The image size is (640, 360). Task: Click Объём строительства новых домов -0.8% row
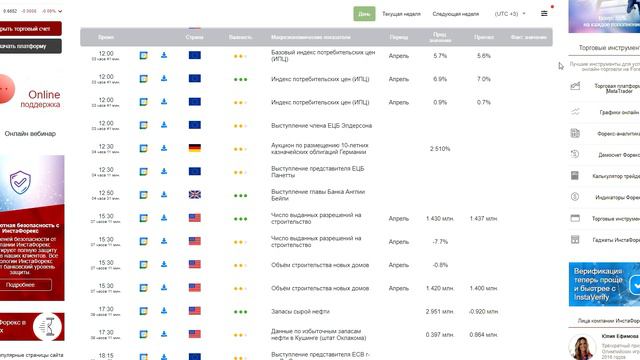[316, 265]
